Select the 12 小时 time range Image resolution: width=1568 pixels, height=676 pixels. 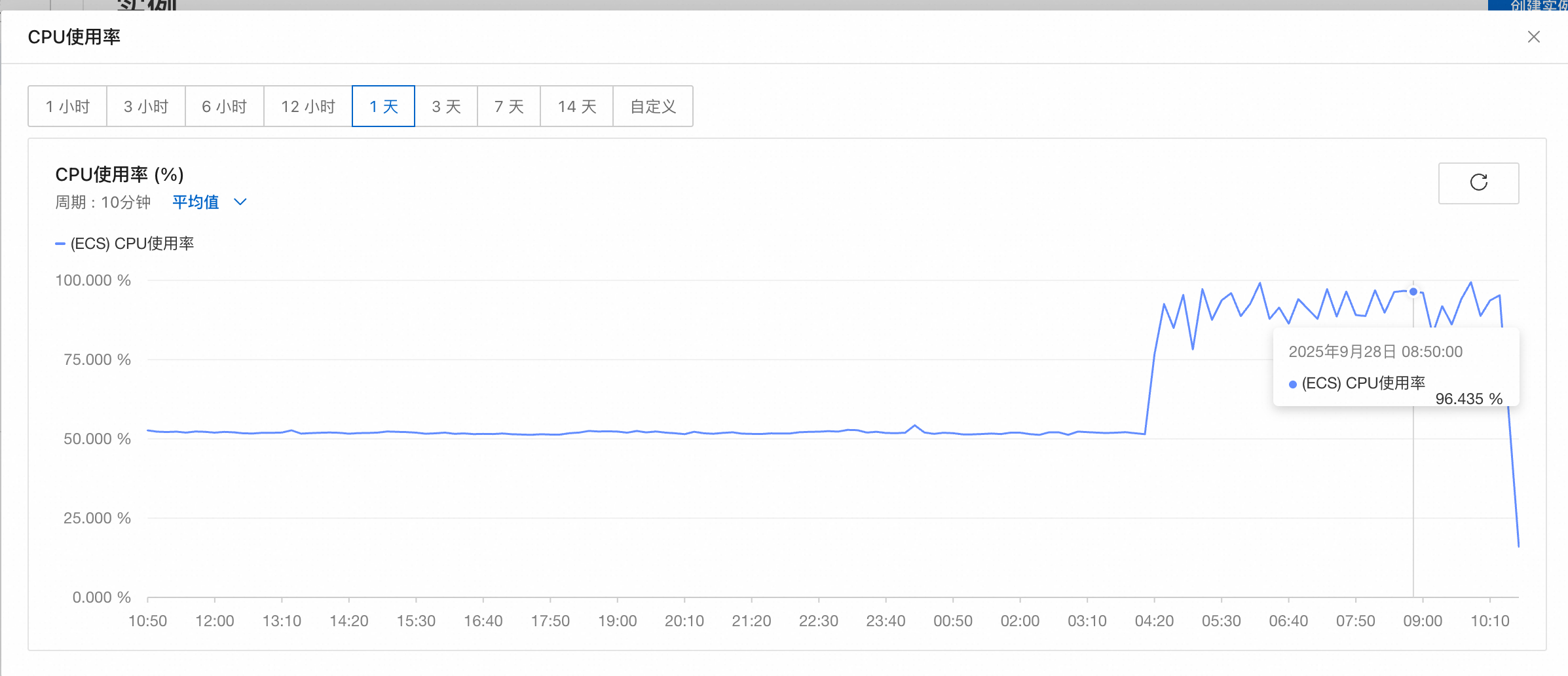(x=308, y=106)
